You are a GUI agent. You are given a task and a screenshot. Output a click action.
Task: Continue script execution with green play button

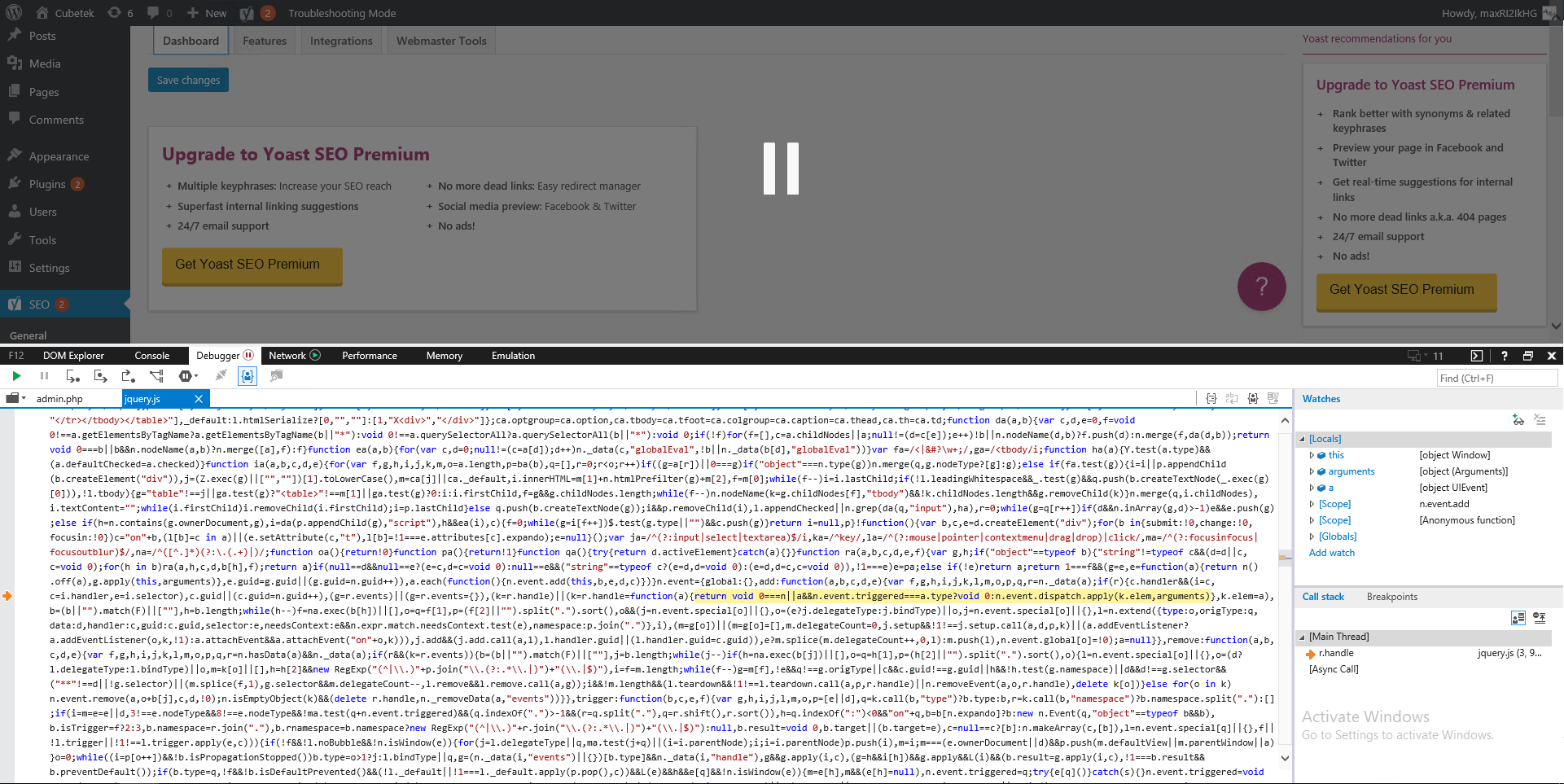16,376
